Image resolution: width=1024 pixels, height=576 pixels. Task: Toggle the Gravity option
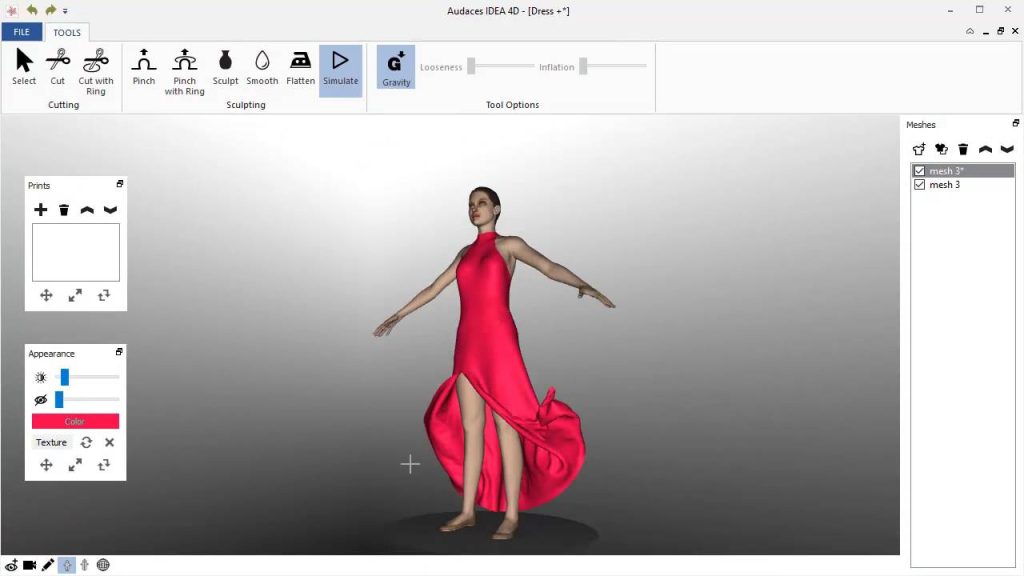pos(396,68)
